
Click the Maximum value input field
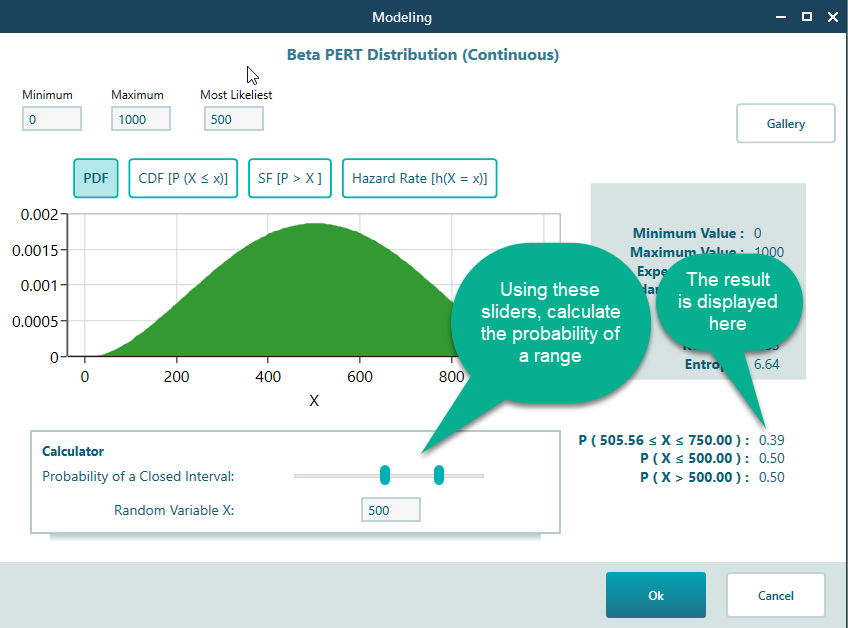click(x=141, y=119)
